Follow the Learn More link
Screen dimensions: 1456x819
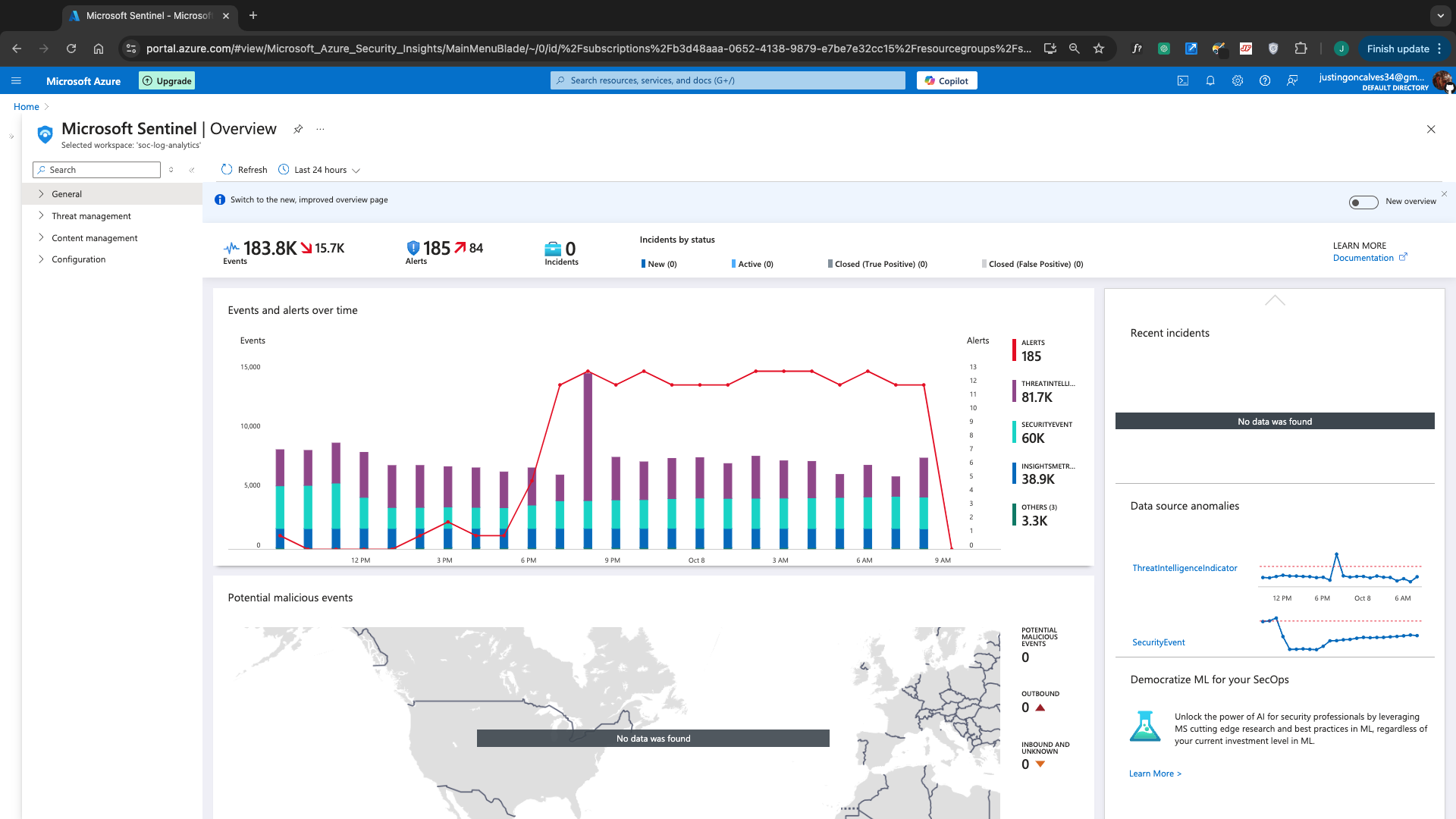[x=1155, y=773]
